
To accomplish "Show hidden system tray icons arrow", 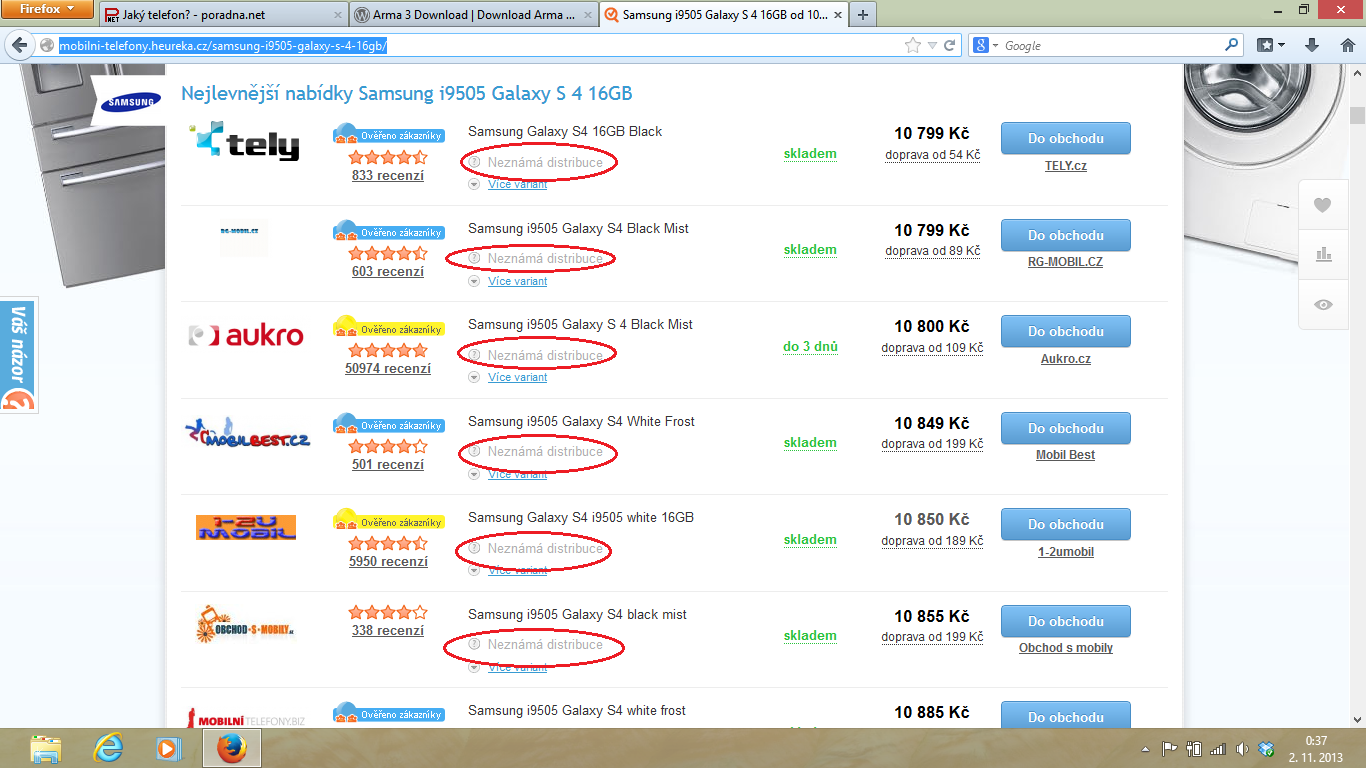I will click(x=1146, y=748).
